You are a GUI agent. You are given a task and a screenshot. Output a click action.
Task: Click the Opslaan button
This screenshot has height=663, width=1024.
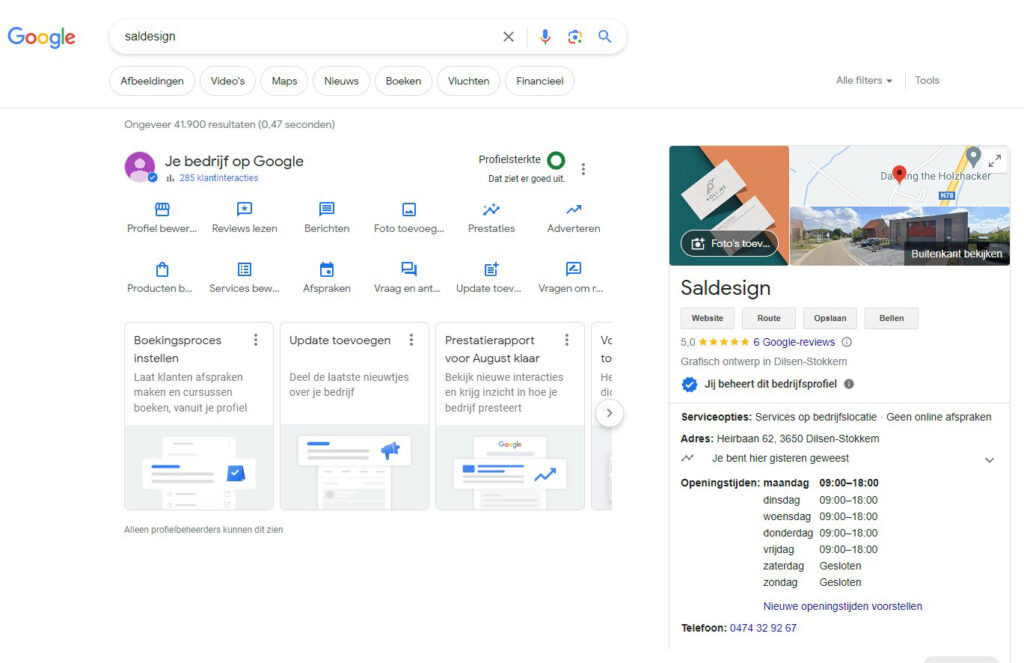pyautogui.click(x=830, y=318)
